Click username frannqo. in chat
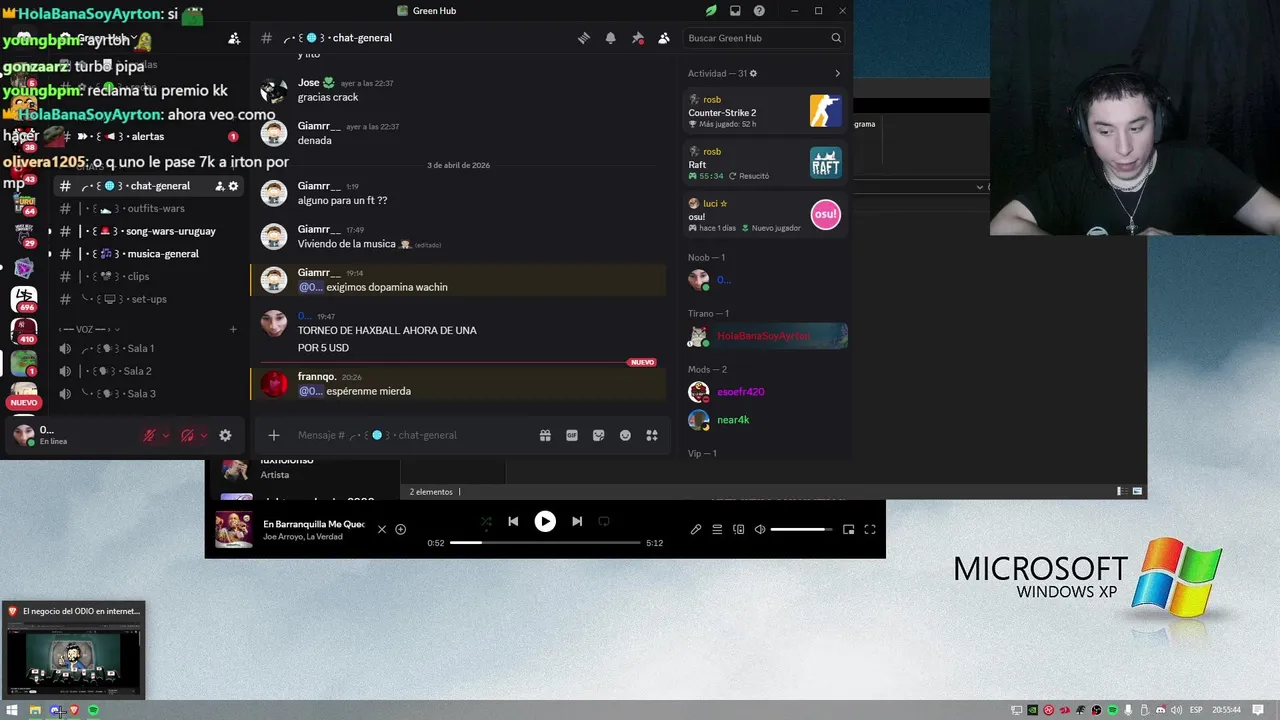Image resolution: width=1280 pixels, height=720 pixels. pos(317,377)
